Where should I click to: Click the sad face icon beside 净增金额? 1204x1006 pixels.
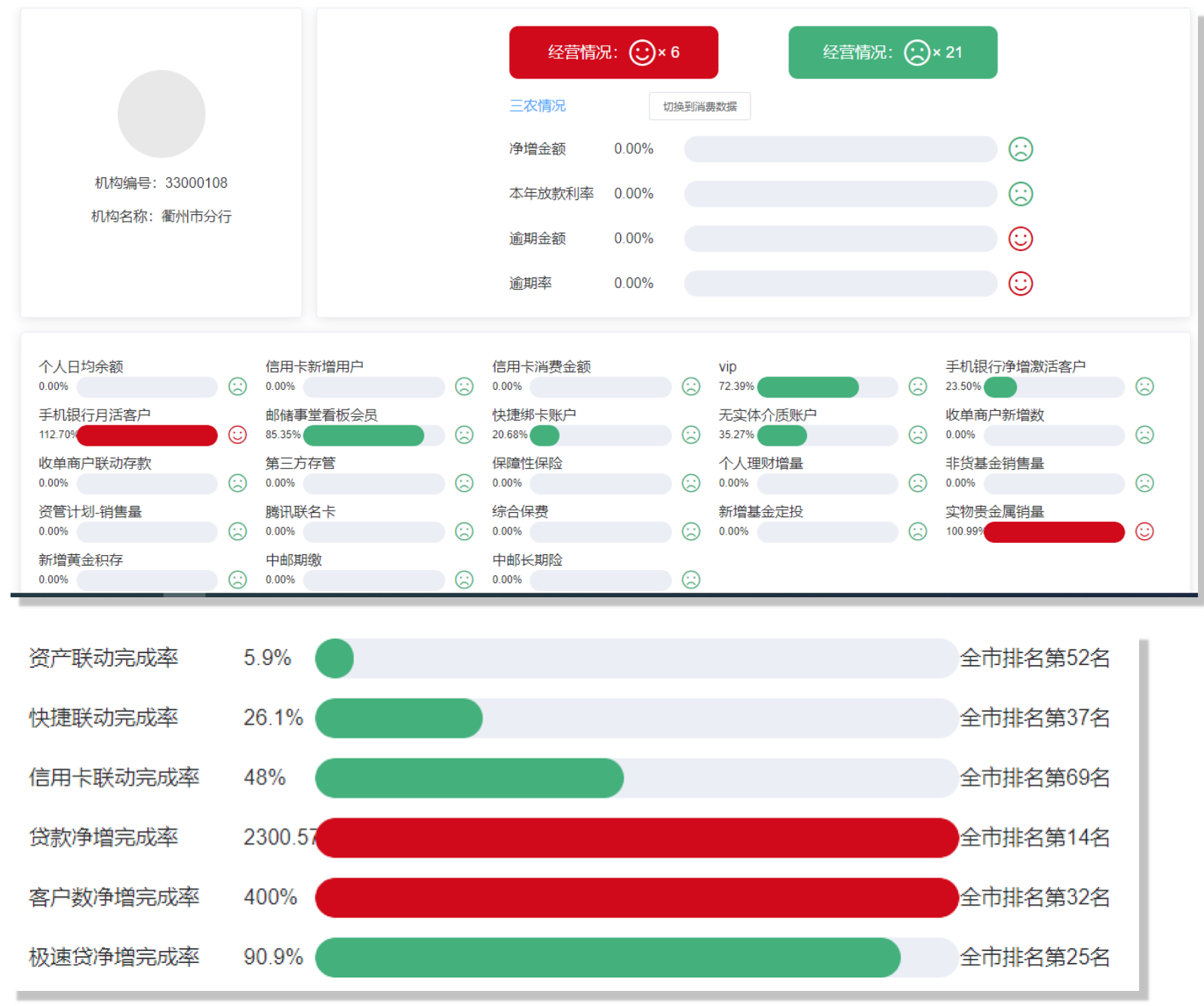1020,149
